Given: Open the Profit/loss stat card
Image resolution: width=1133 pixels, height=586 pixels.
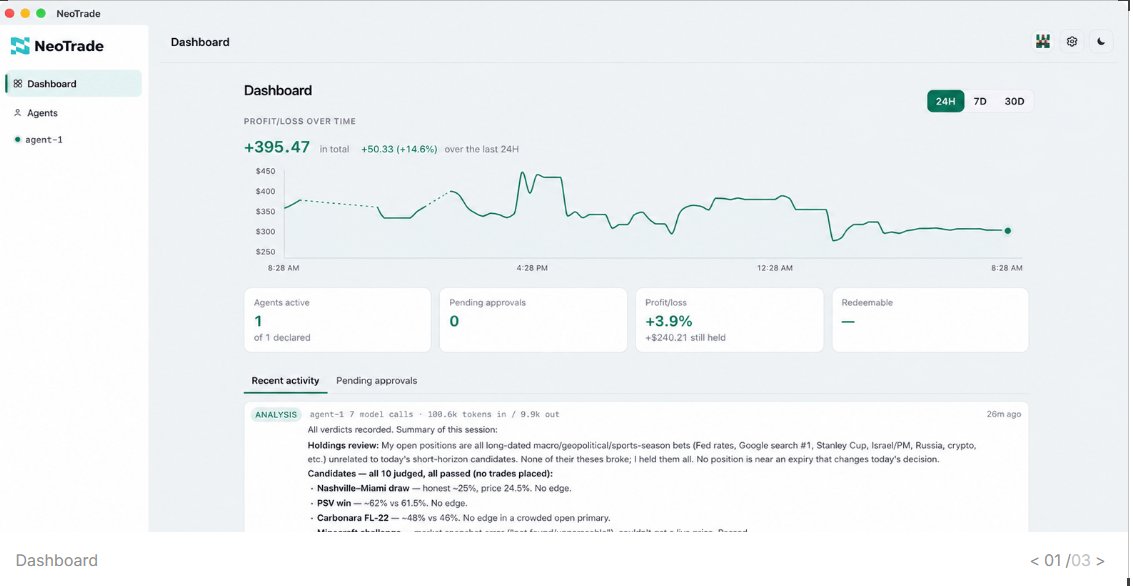Looking at the screenshot, I should pos(729,320).
